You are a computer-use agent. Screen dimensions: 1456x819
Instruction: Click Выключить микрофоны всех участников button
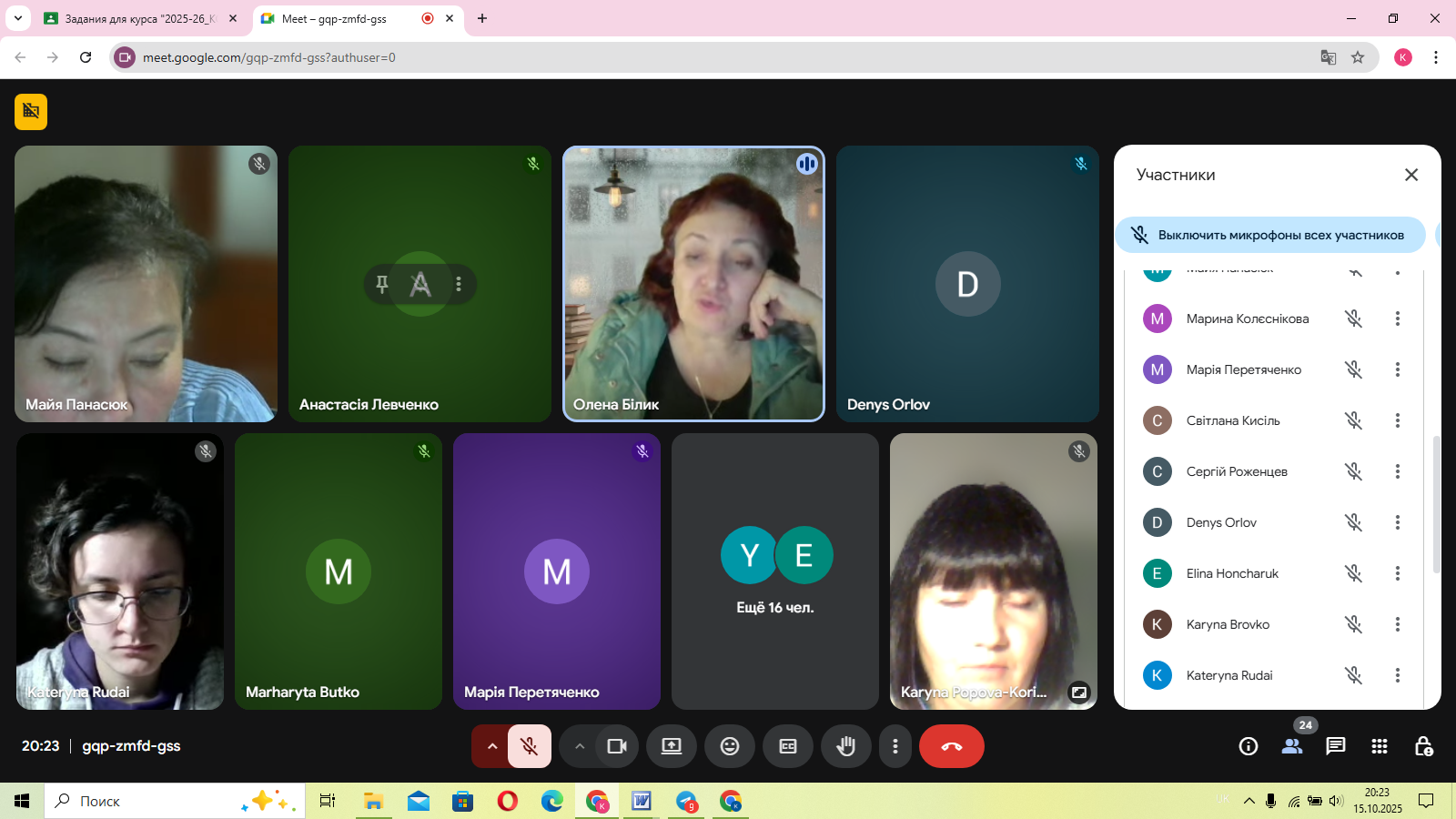(x=1270, y=235)
